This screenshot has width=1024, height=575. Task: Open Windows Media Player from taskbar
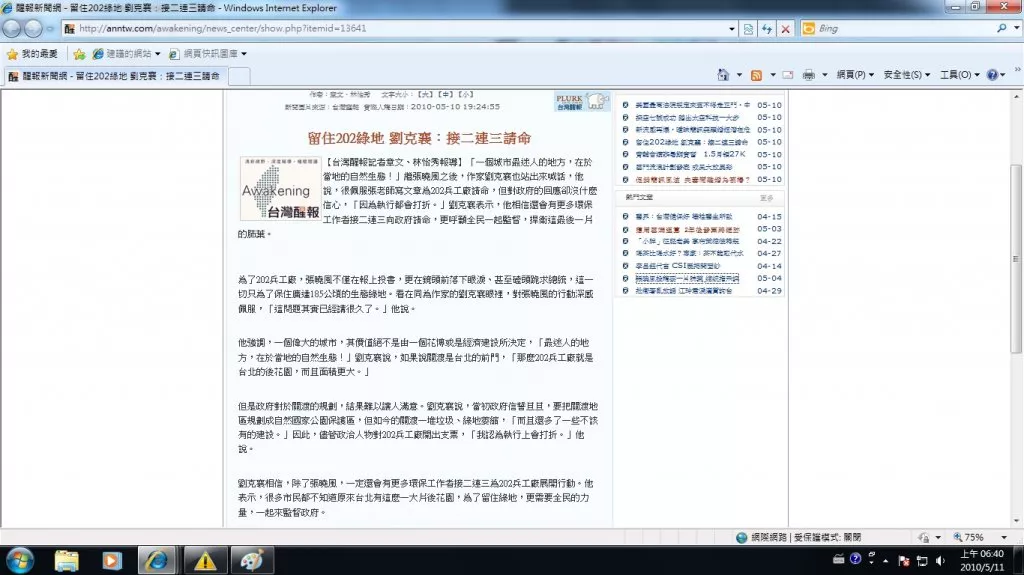(x=112, y=559)
